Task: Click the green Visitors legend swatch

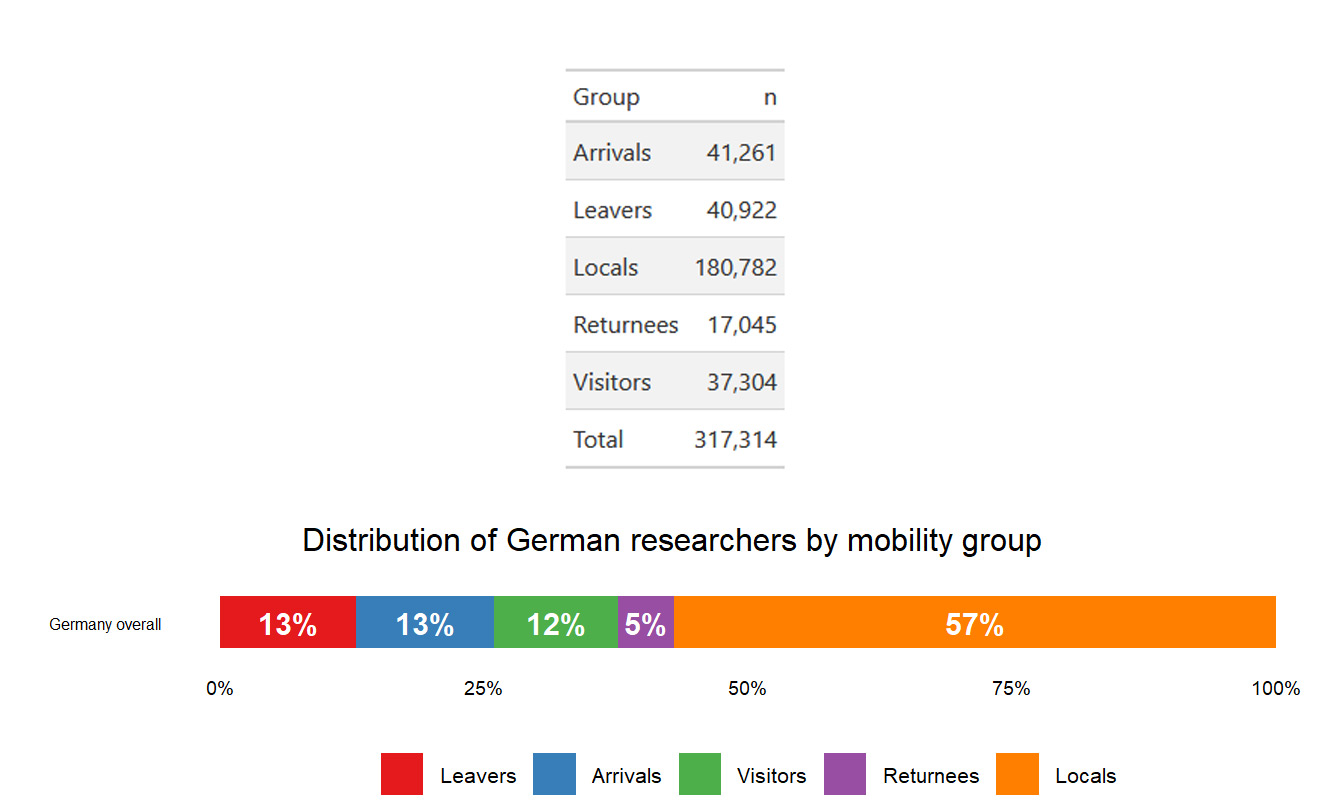Action: coord(700,775)
